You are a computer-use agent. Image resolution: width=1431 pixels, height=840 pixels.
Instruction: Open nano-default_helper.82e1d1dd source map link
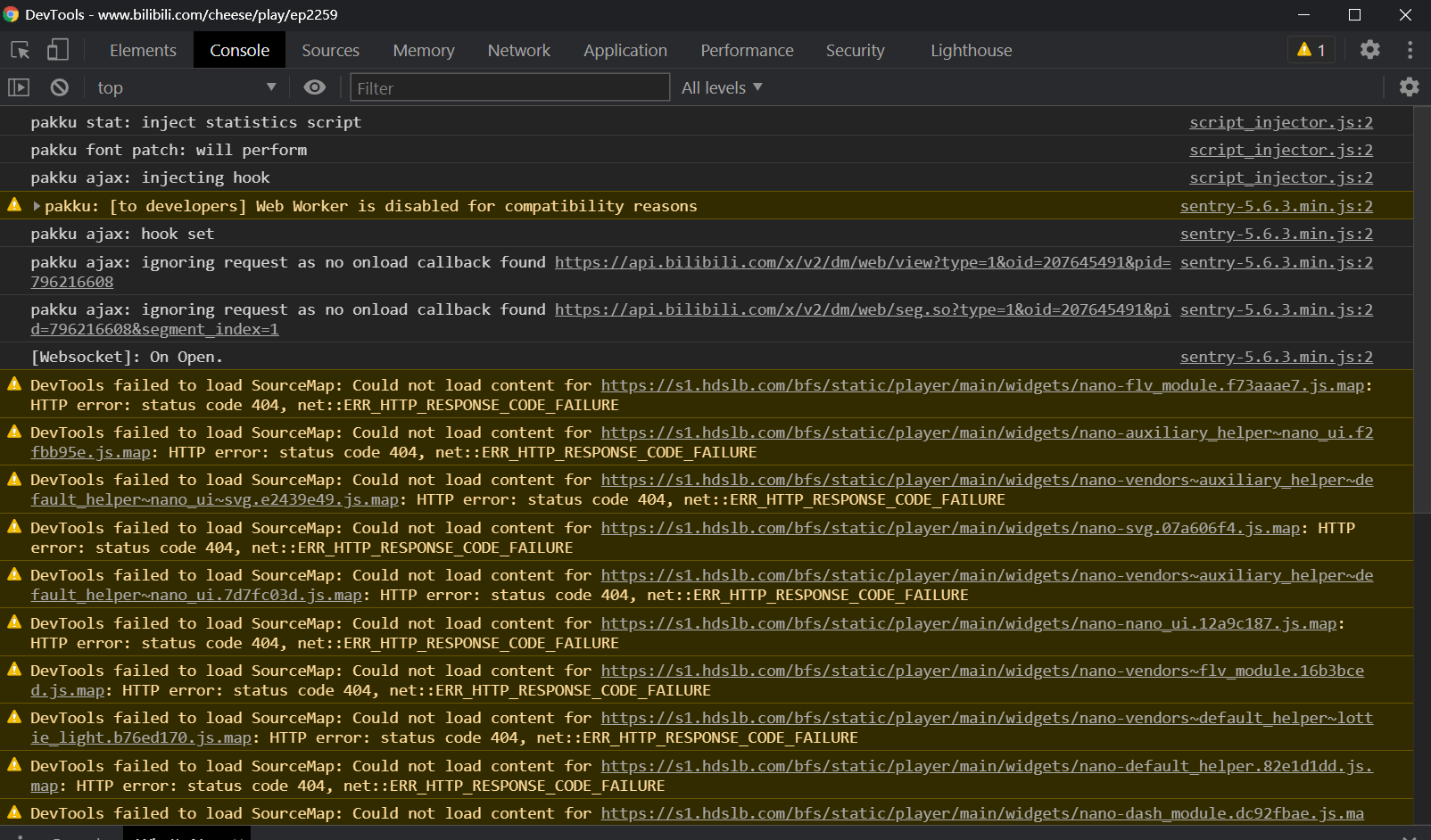point(987,766)
